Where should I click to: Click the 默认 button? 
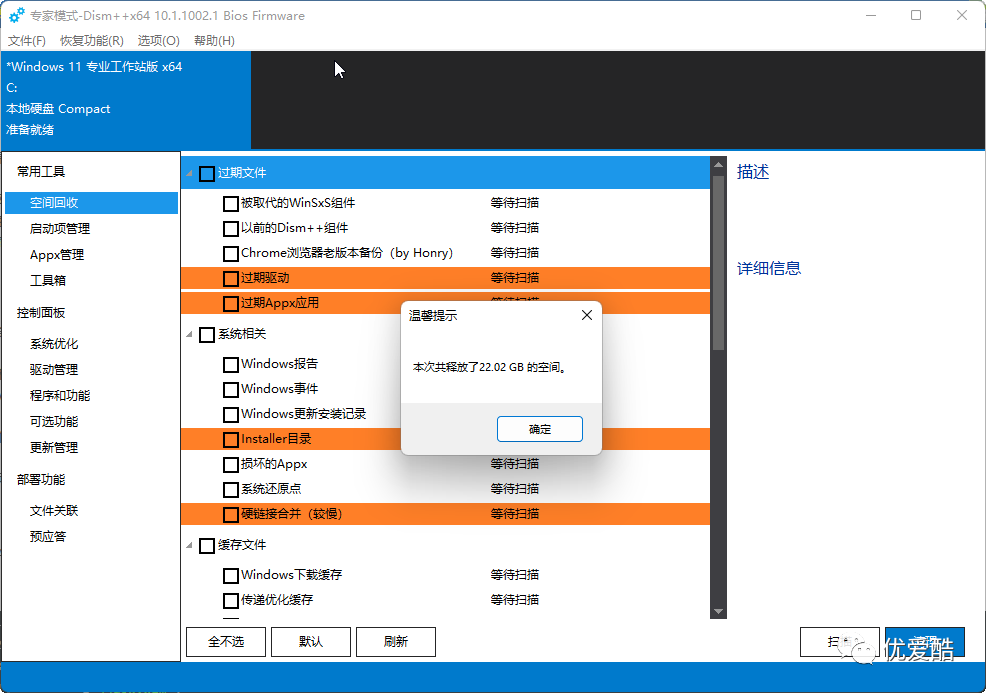pos(311,641)
